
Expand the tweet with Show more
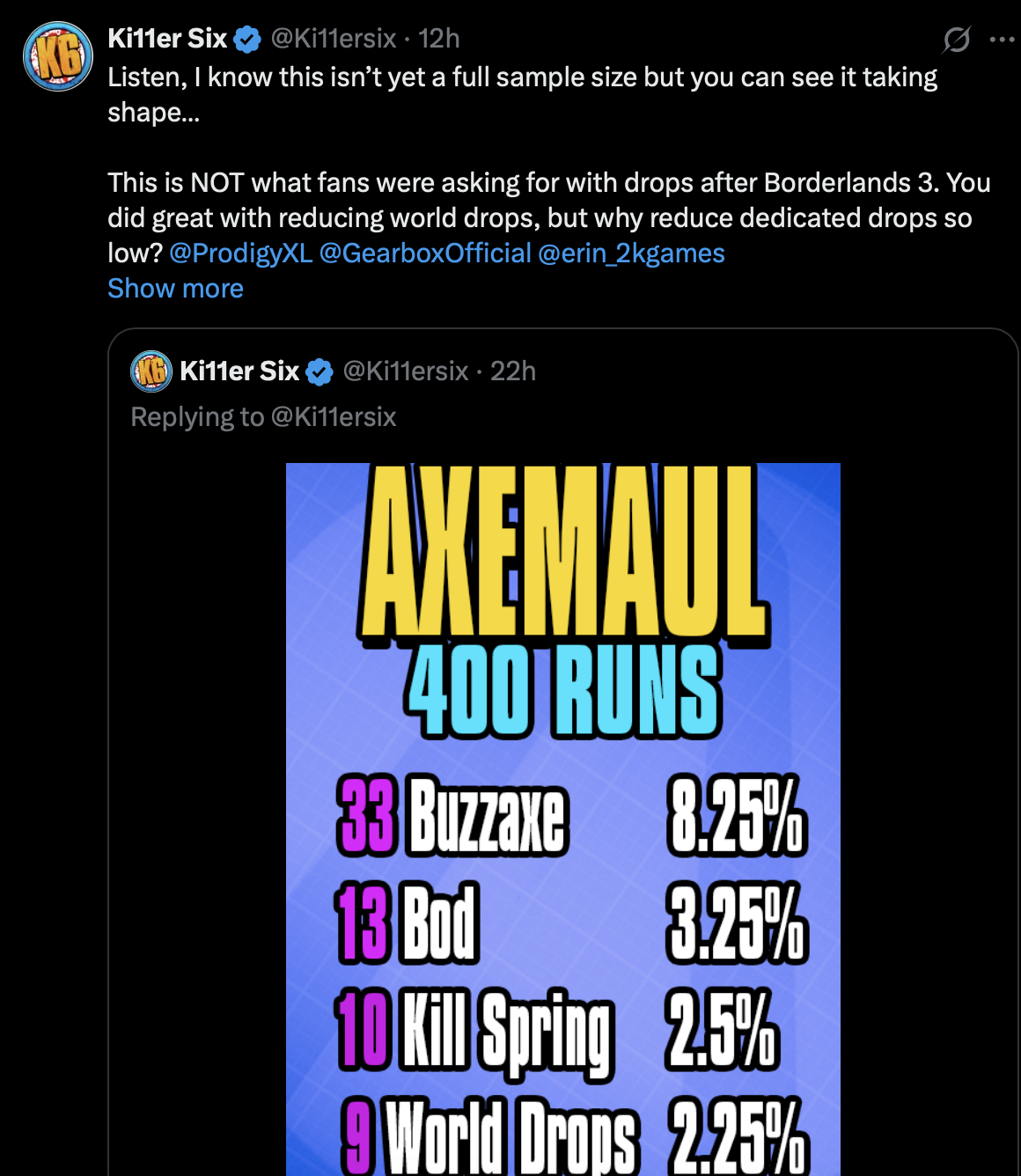(175, 289)
